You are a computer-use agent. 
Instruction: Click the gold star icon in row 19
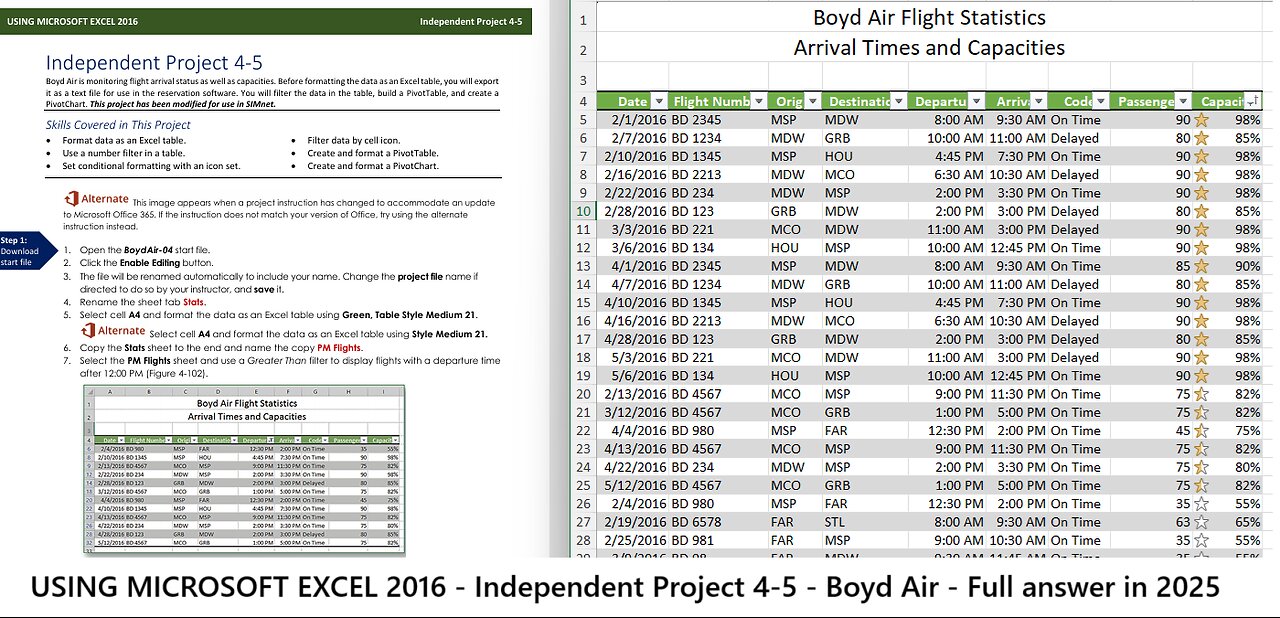click(x=1201, y=376)
